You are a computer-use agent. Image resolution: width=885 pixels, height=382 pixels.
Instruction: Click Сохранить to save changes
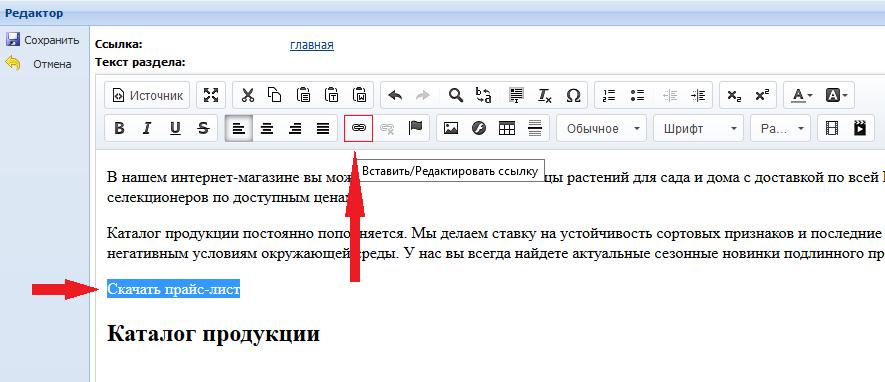(42, 40)
